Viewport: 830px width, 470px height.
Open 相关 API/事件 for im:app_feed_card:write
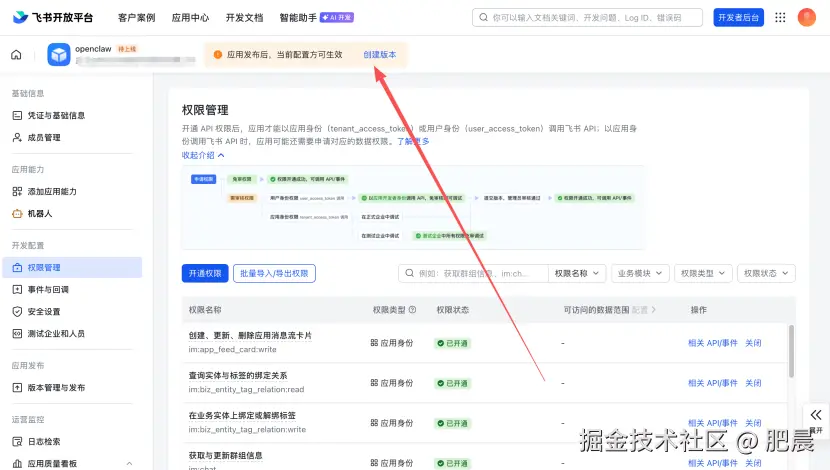click(x=712, y=343)
